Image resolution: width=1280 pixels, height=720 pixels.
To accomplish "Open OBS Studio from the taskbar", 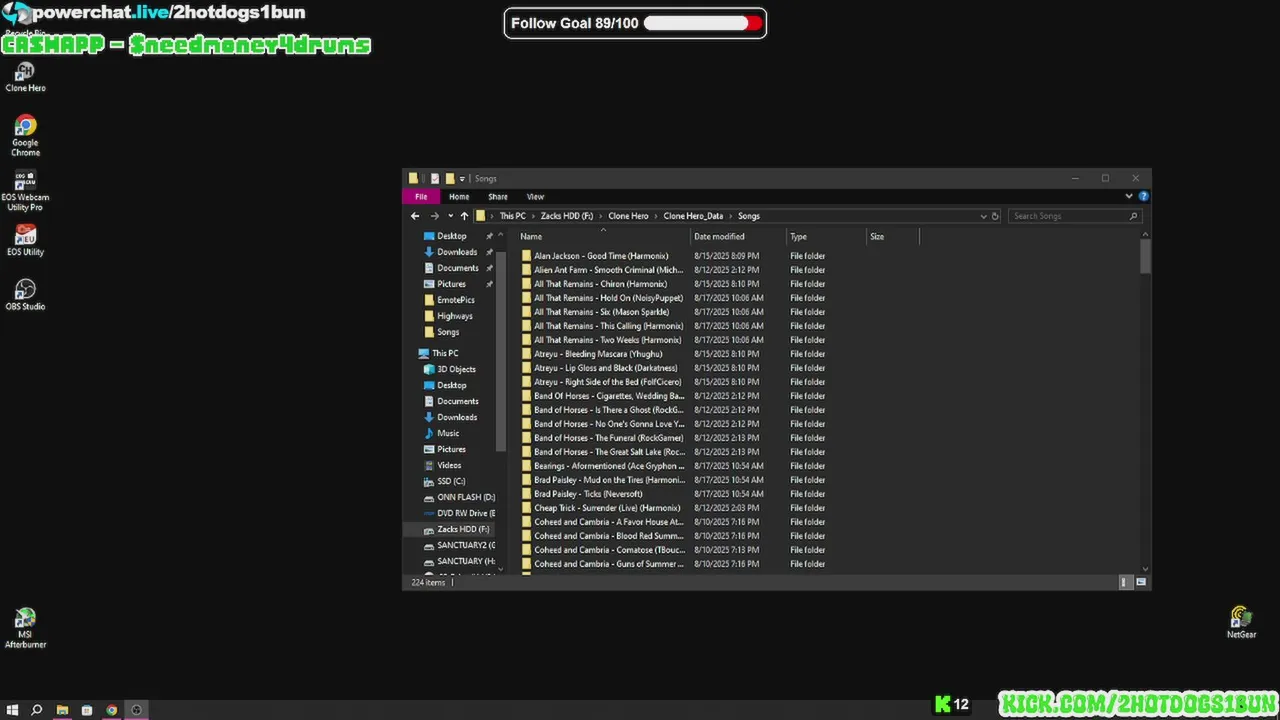I will (x=137, y=710).
